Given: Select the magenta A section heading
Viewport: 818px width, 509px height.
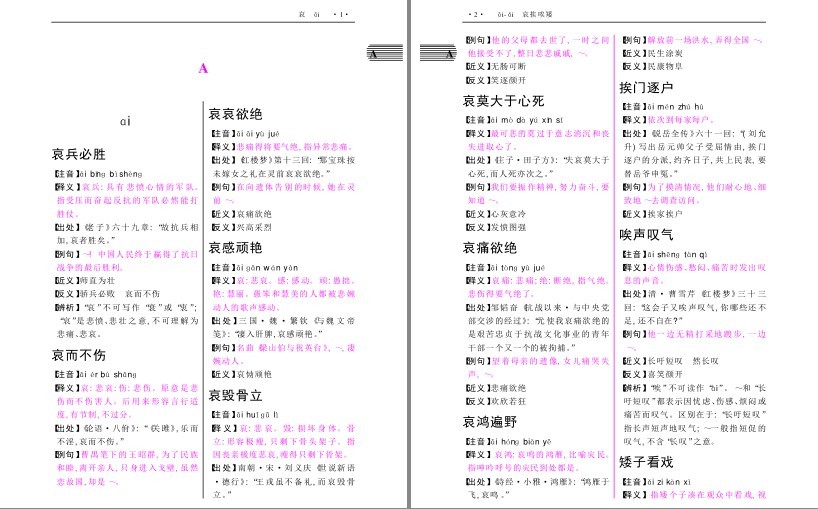Looking at the screenshot, I should pyautogui.click(x=203, y=68).
